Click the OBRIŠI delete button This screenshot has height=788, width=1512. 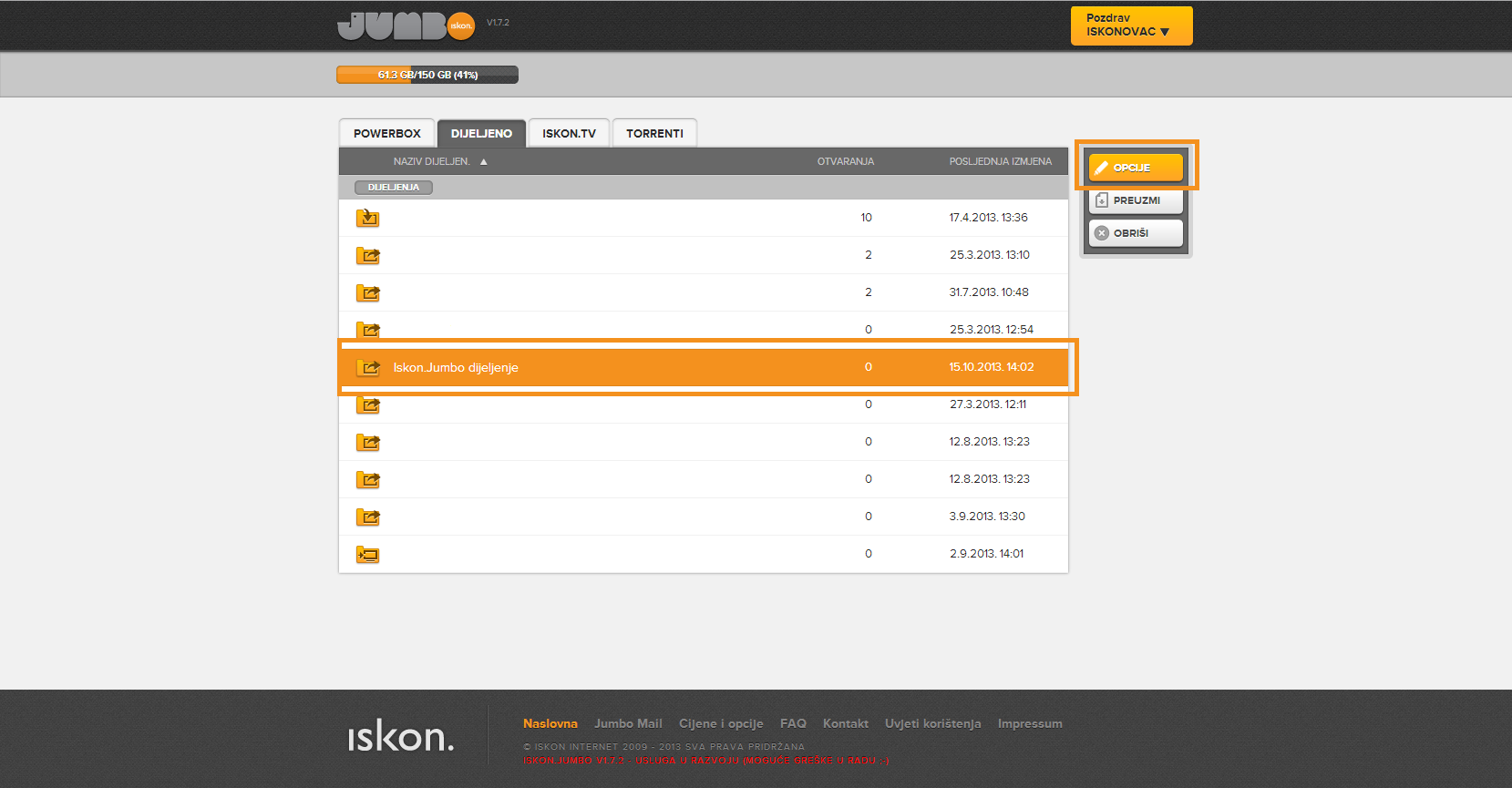click(1136, 233)
